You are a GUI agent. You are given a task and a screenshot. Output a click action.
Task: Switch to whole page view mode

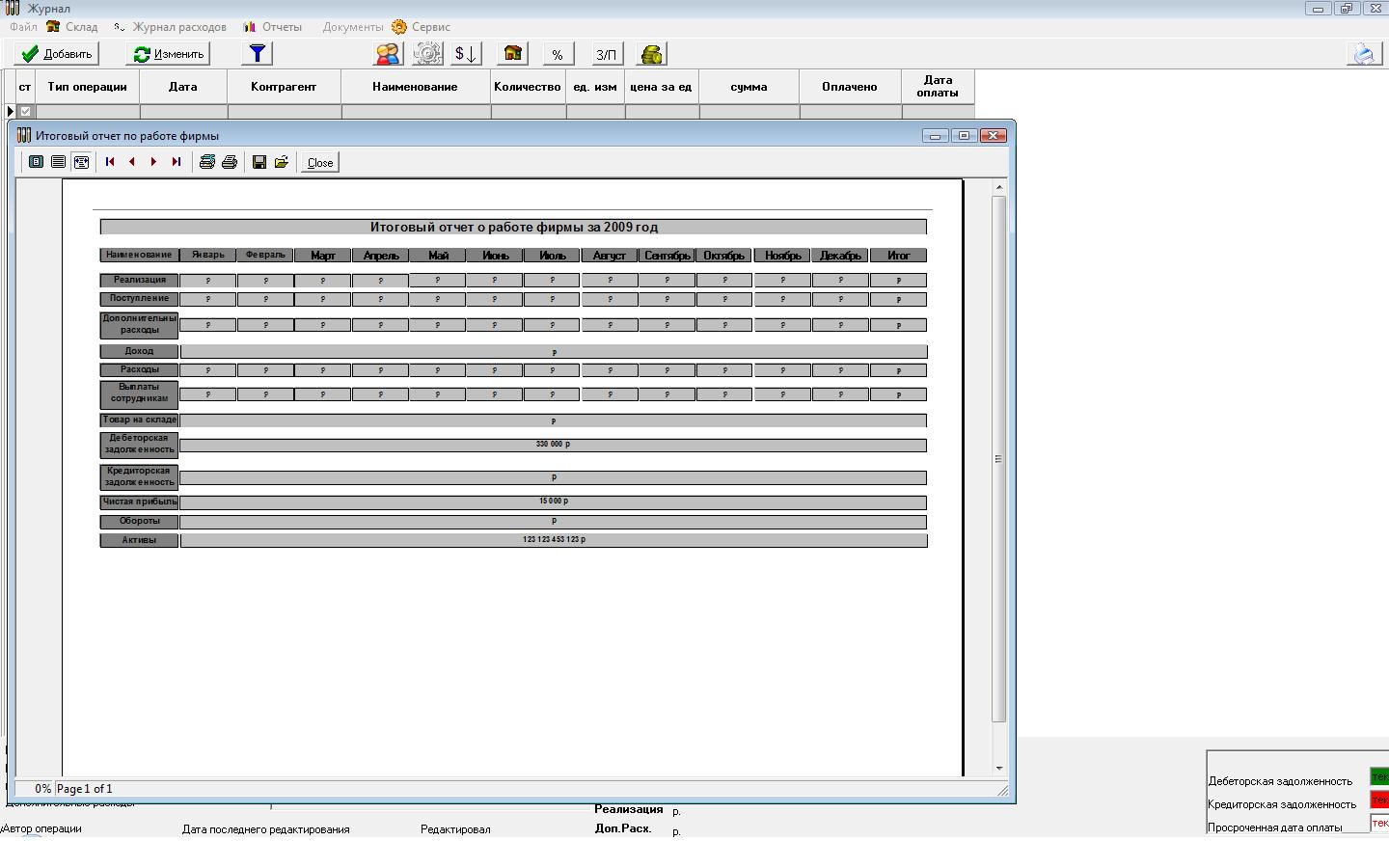(x=36, y=162)
